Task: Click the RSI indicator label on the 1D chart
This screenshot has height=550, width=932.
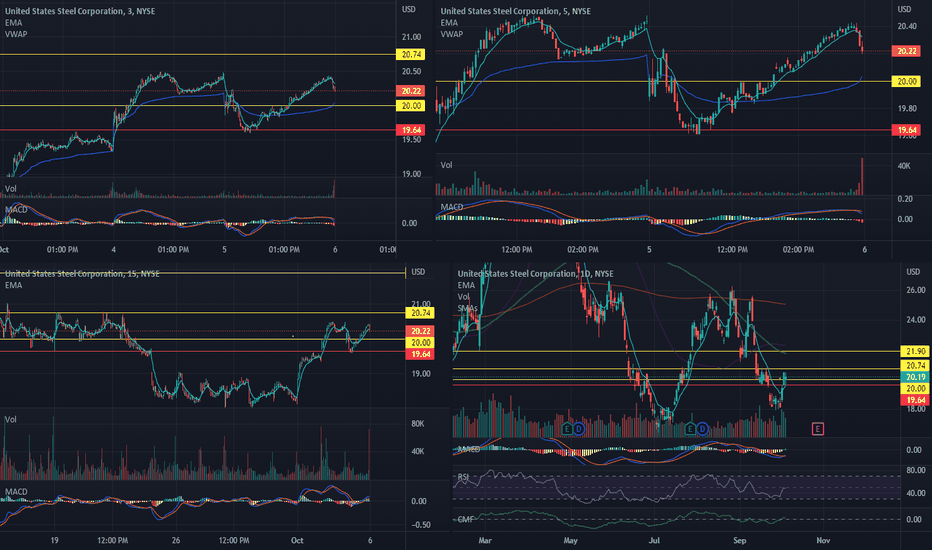Action: click(x=464, y=477)
